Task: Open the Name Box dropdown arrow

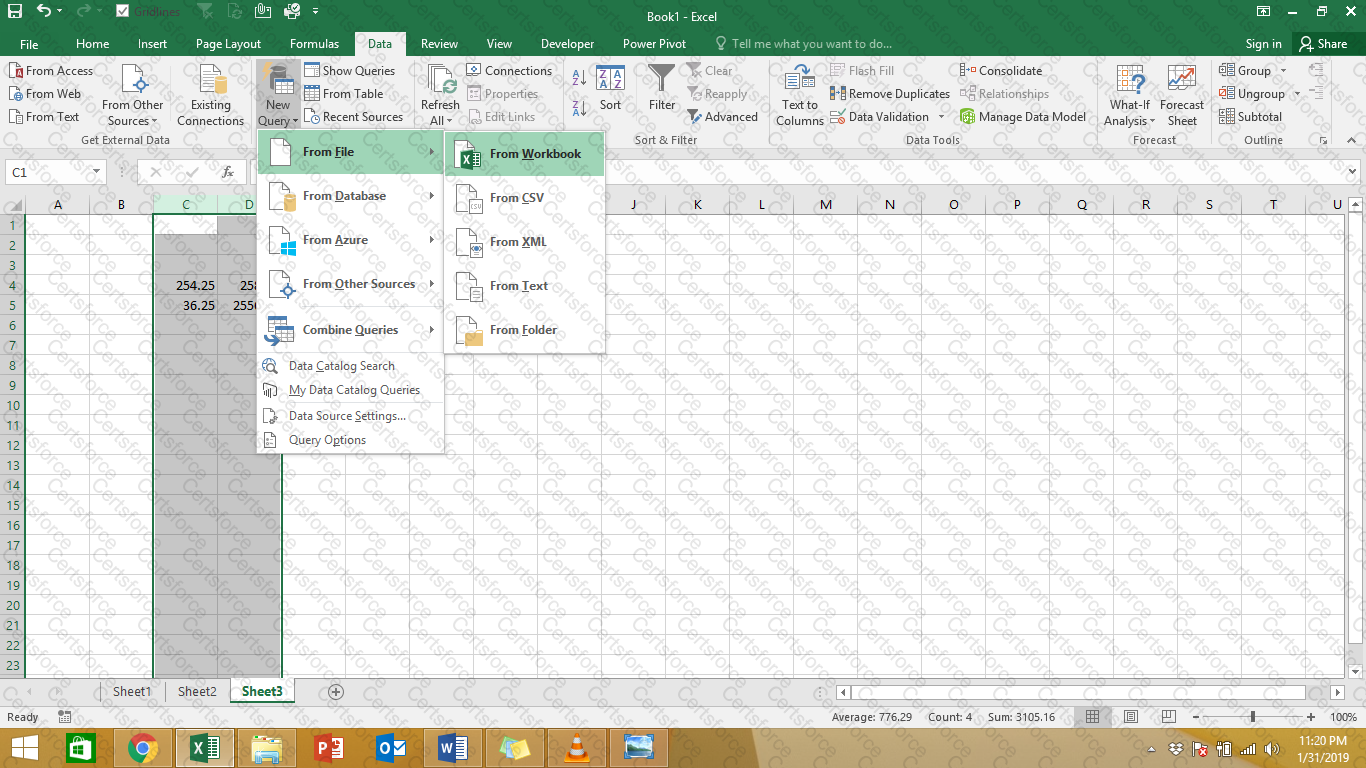Action: [x=96, y=172]
